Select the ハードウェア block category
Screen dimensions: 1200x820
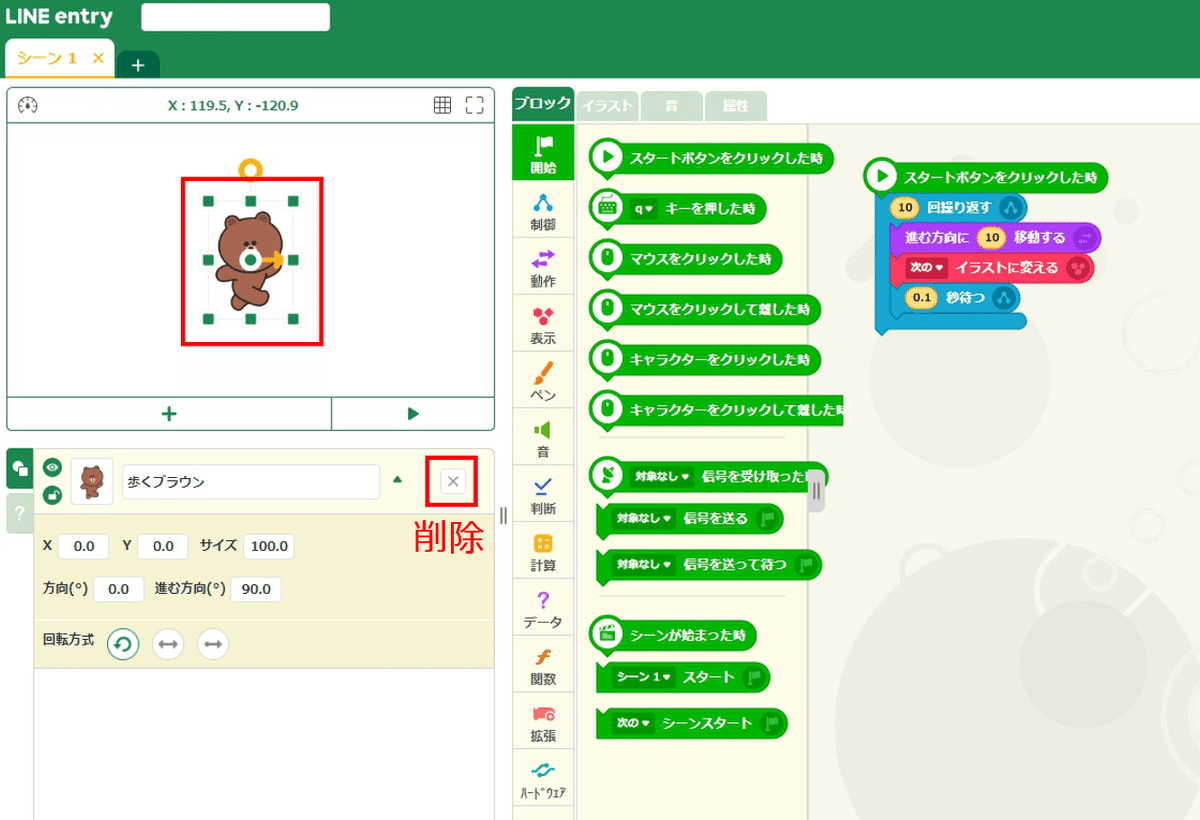tap(543, 780)
